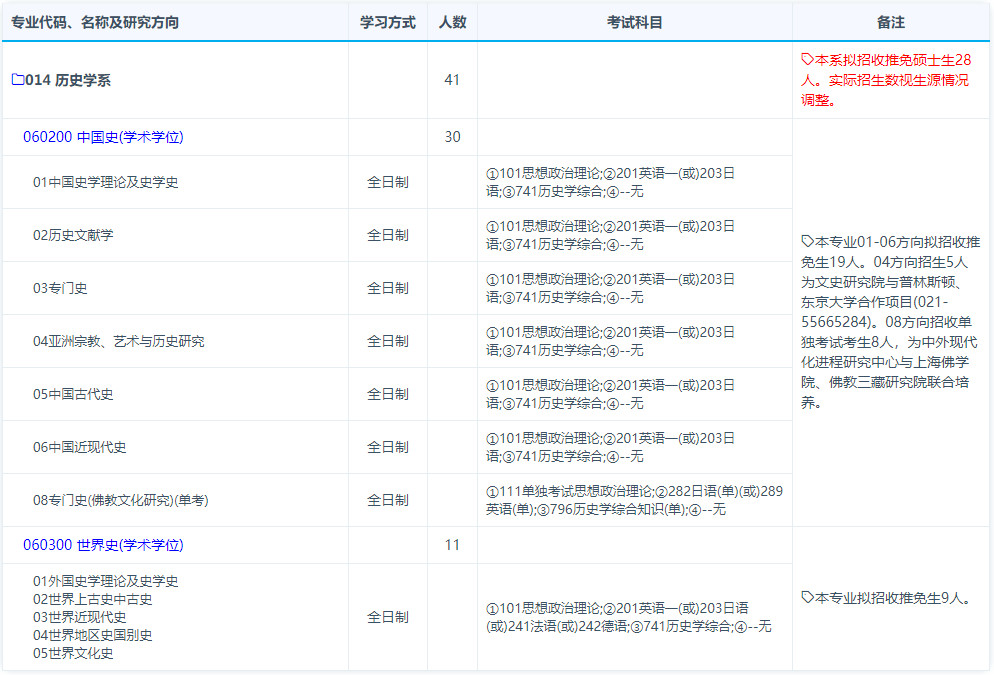Click the tag icon before 本专业拟招收推免生9人
This screenshot has width=994, height=675.
pyautogui.click(x=808, y=598)
